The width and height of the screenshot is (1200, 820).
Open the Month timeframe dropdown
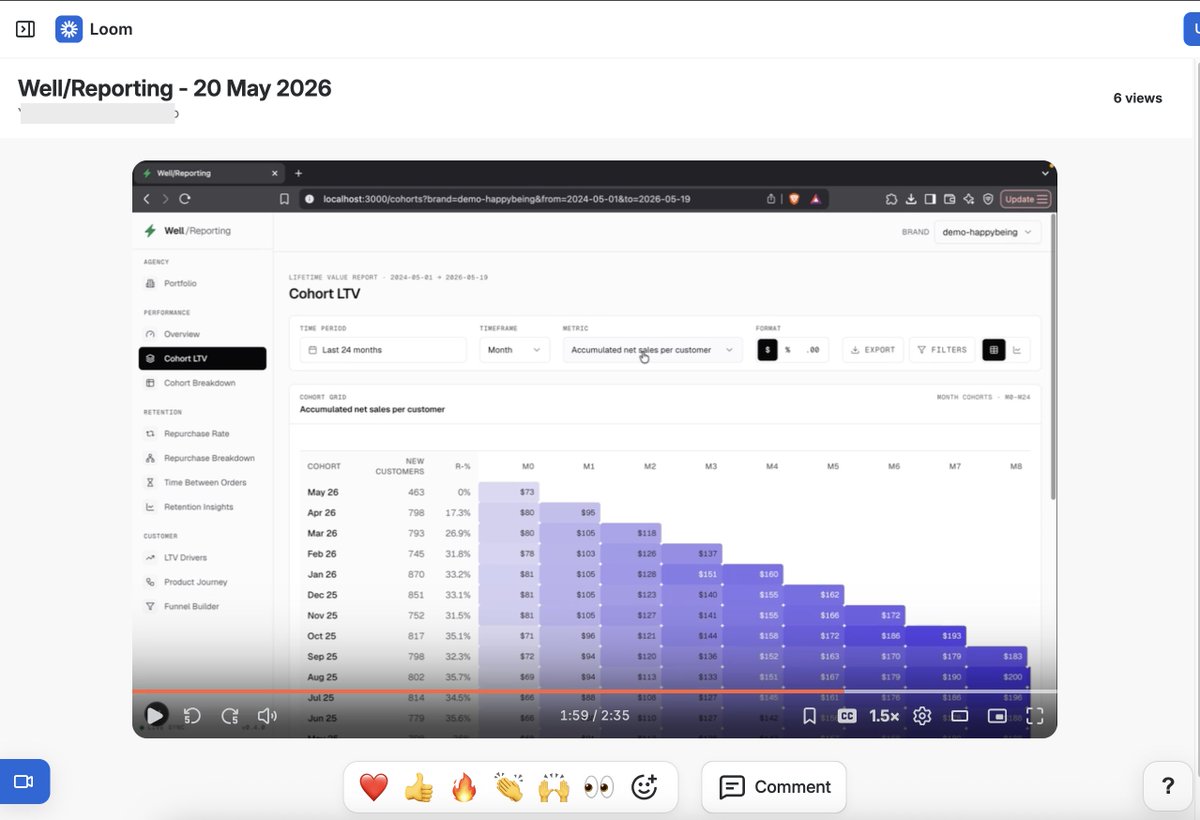[x=515, y=350]
